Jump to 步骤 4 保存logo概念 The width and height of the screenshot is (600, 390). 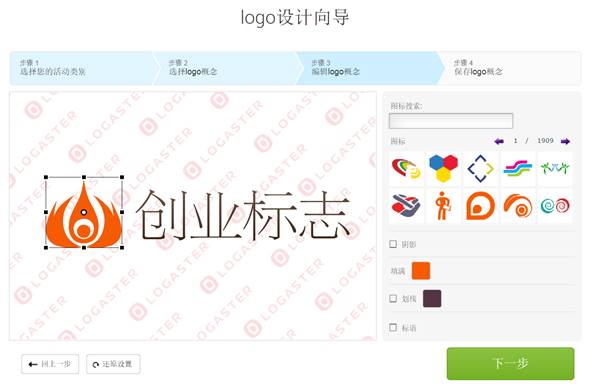tap(511, 68)
